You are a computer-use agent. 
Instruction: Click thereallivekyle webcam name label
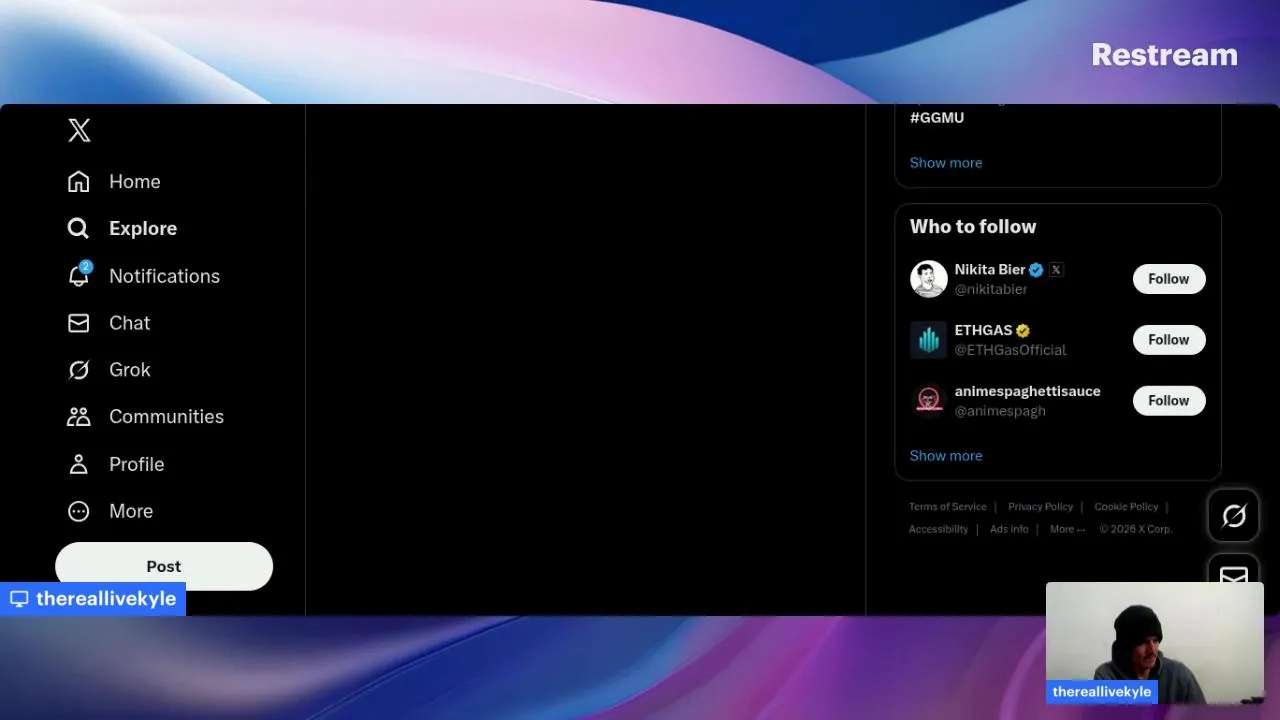(x=1102, y=692)
